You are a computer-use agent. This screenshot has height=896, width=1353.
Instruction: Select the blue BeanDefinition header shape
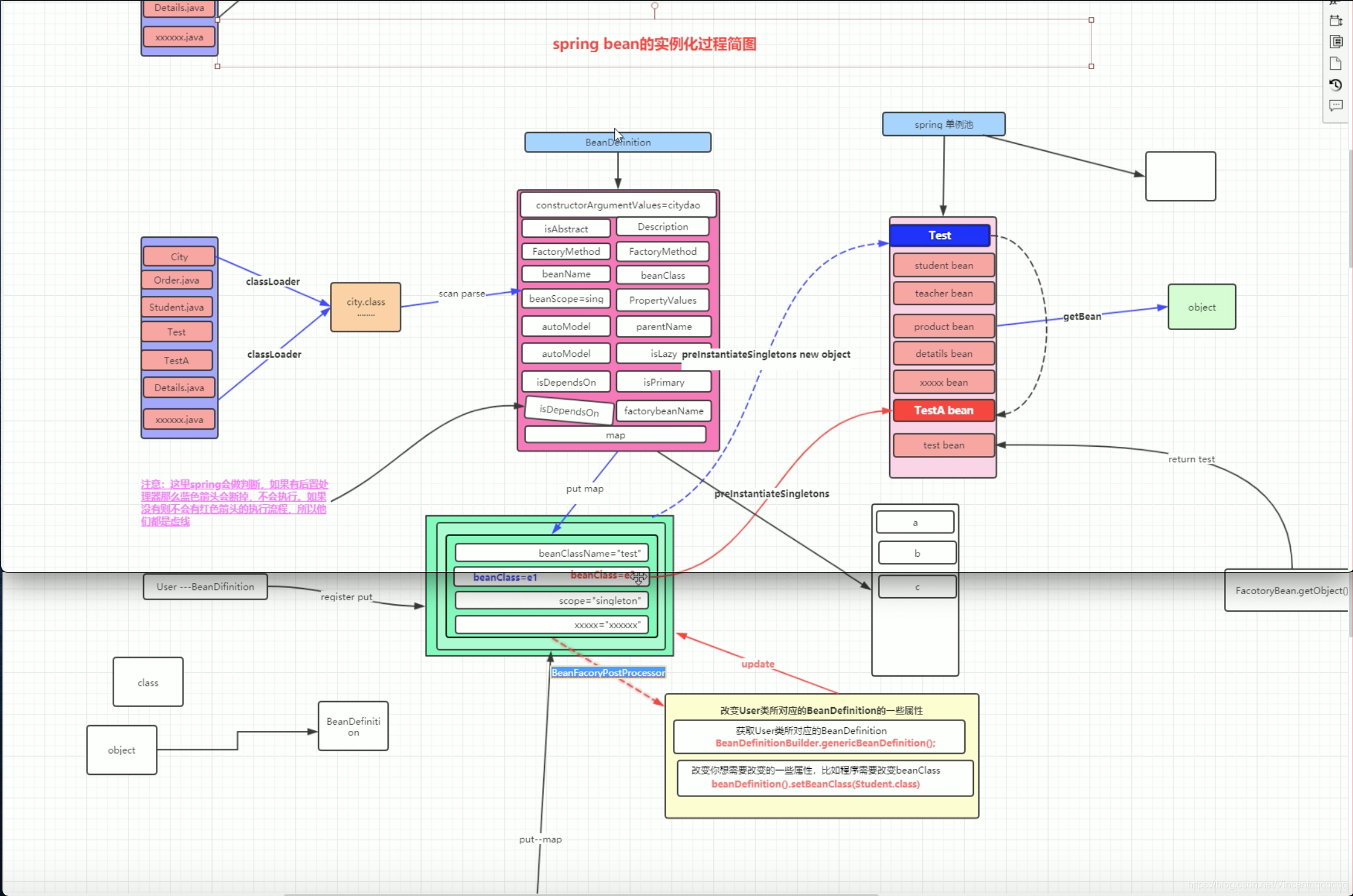tap(618, 142)
